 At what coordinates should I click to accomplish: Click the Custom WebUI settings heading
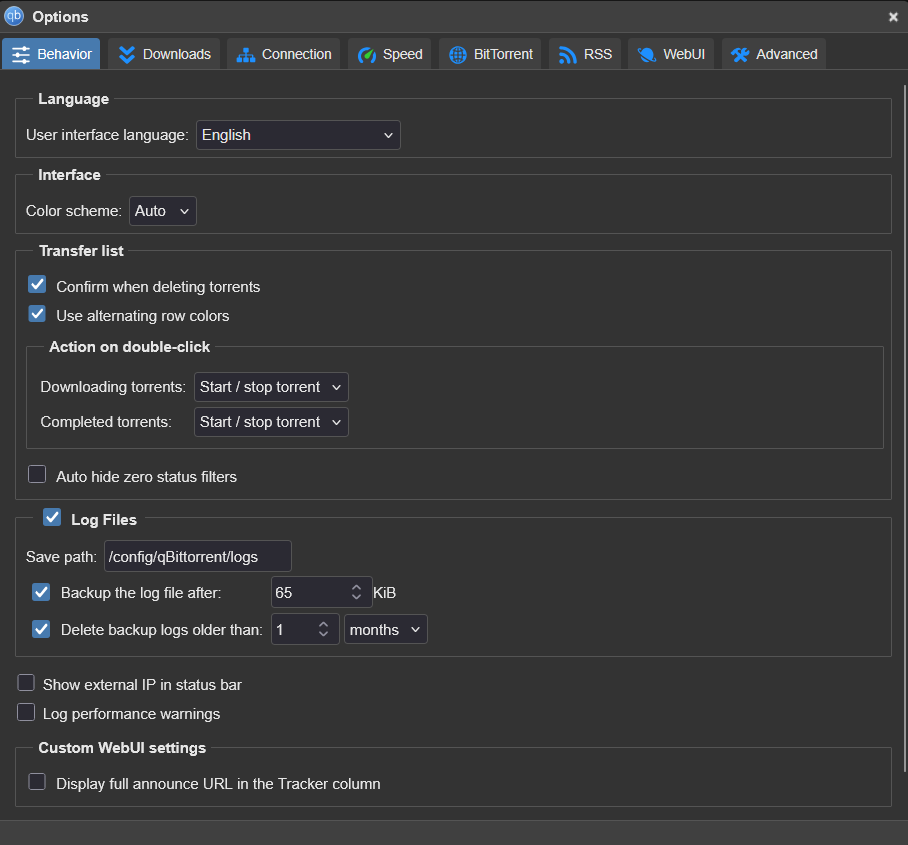point(122,748)
